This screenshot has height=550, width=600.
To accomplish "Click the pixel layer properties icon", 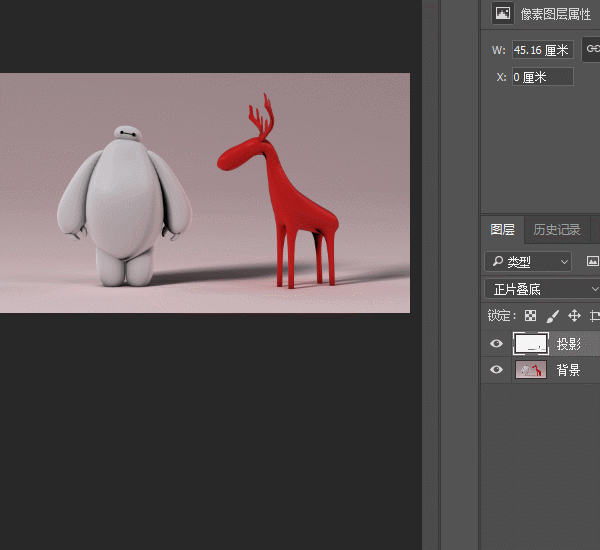I will point(502,14).
